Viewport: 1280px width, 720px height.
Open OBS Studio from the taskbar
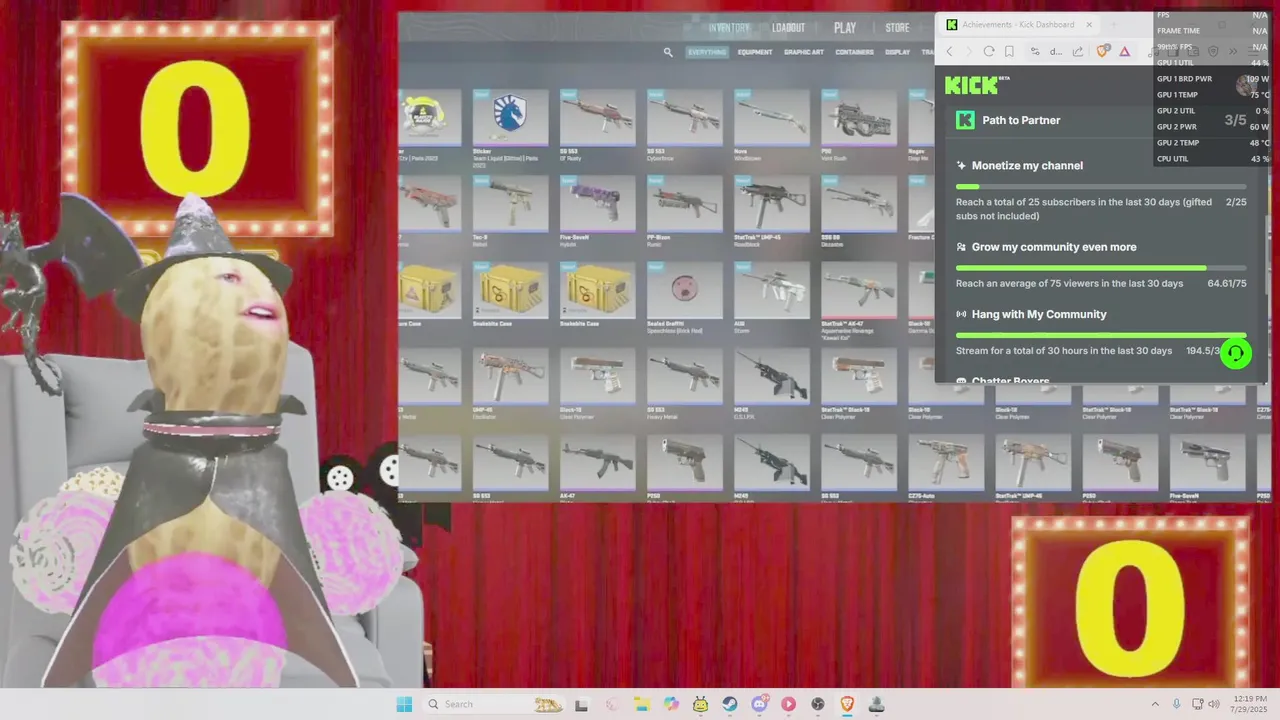click(x=818, y=704)
